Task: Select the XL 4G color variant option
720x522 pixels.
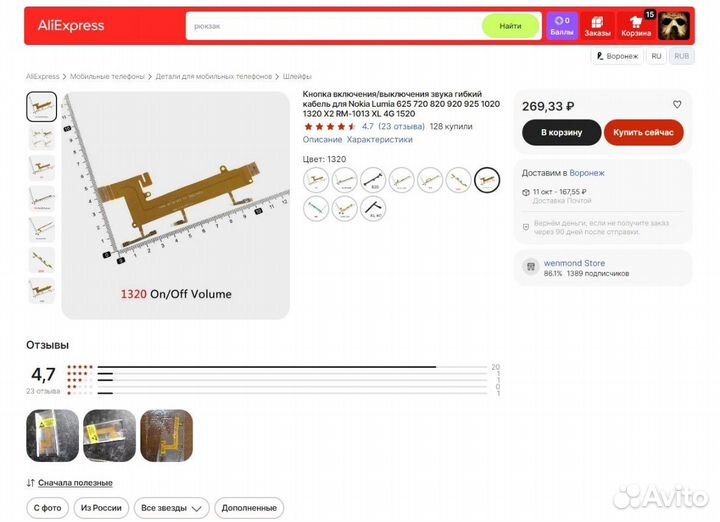Action: click(373, 208)
